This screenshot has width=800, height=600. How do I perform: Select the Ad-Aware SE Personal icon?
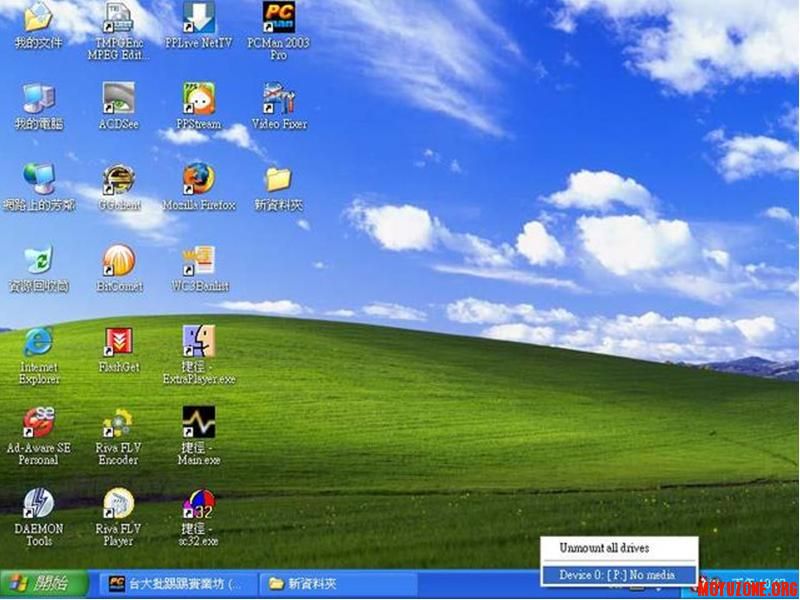(38, 423)
